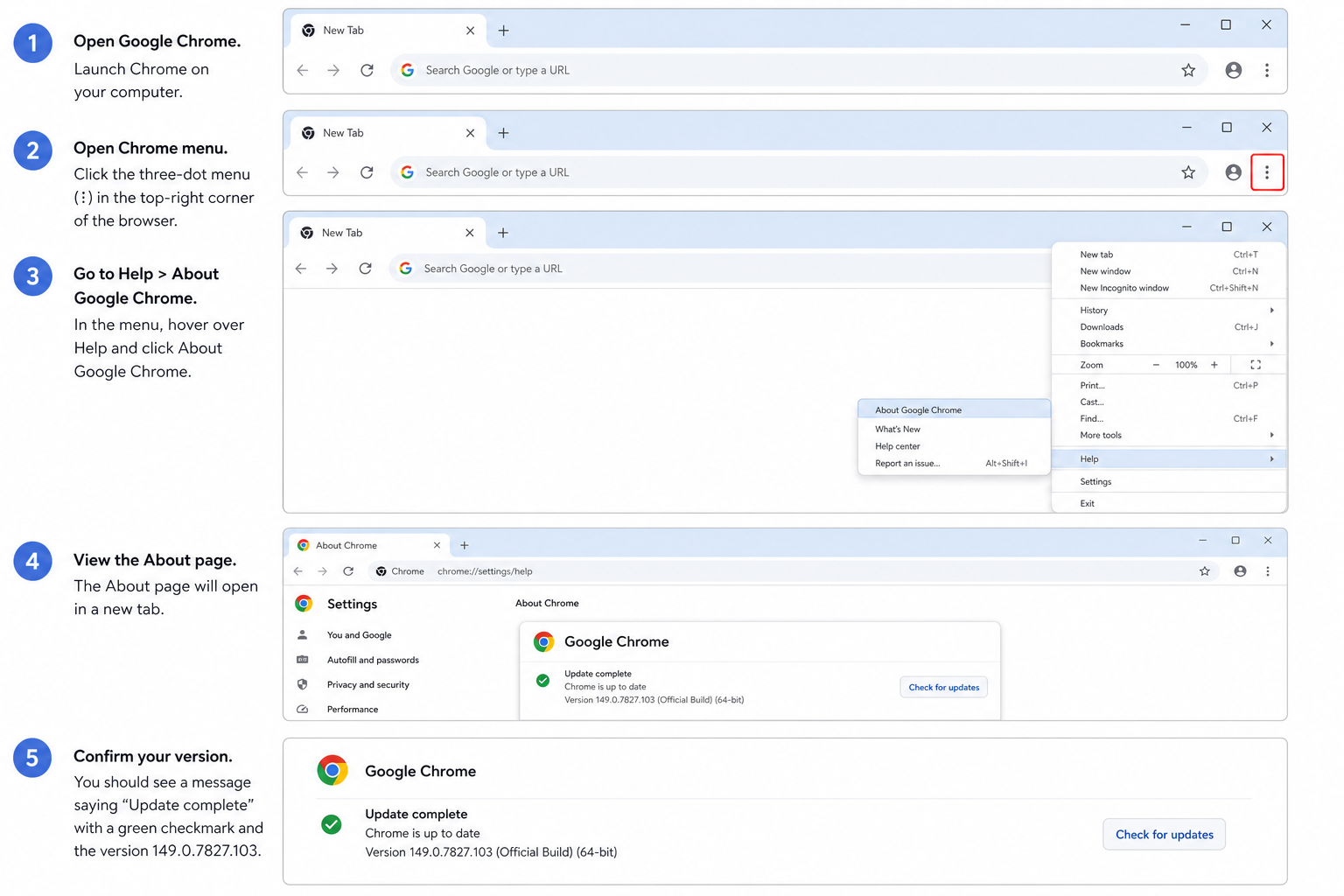Choose New Incognito window

(x=1170, y=288)
